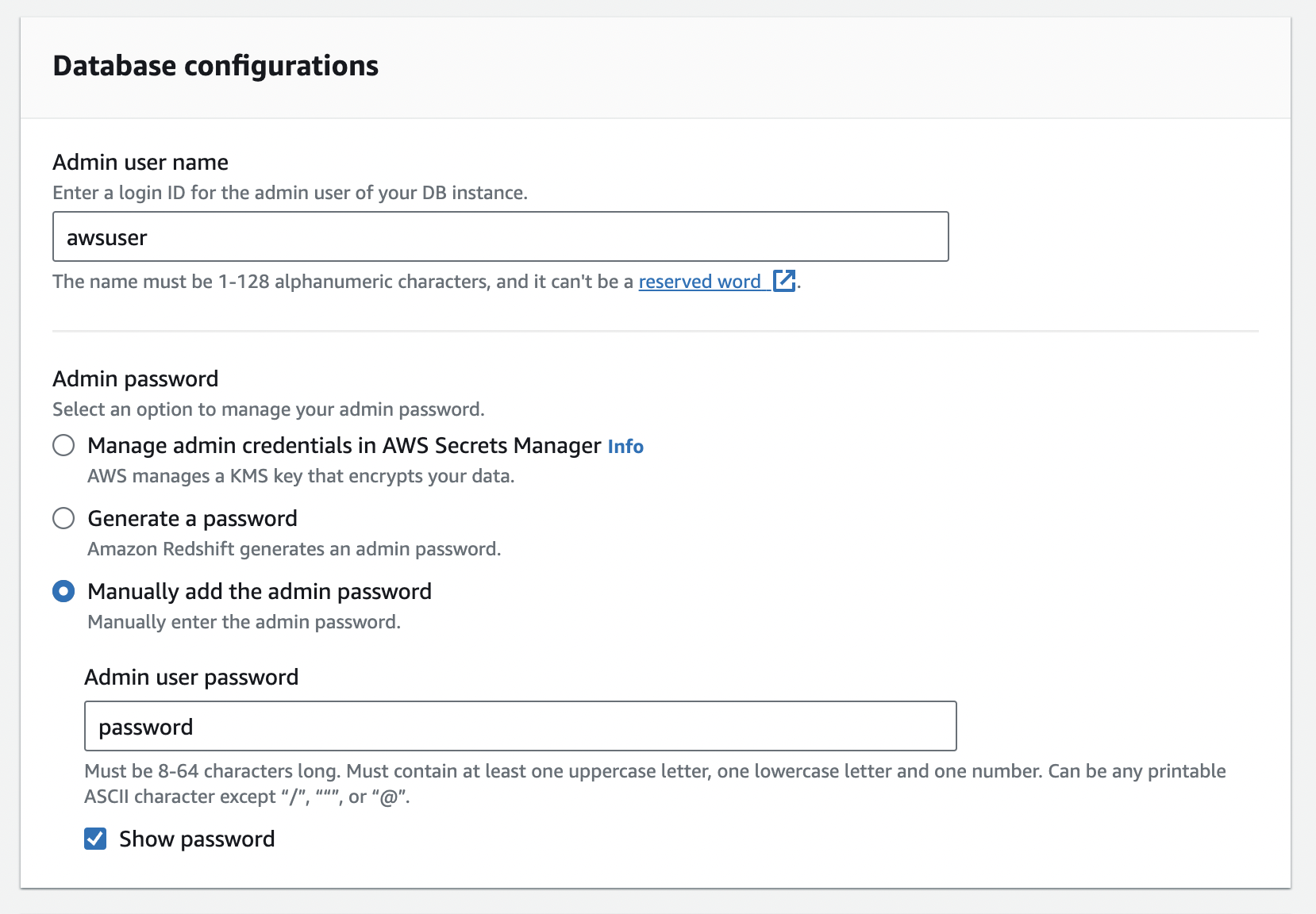Click the Generate a password label text

[x=192, y=518]
